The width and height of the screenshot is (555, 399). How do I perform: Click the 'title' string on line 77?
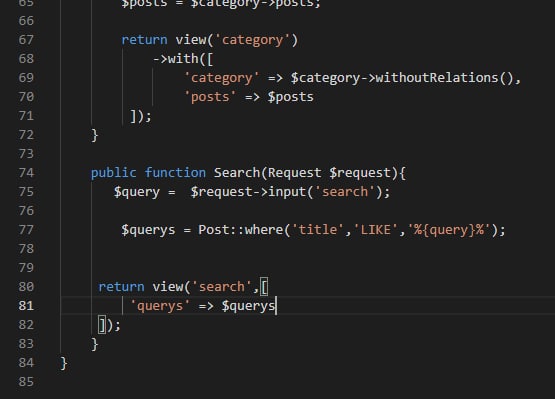[317, 230]
